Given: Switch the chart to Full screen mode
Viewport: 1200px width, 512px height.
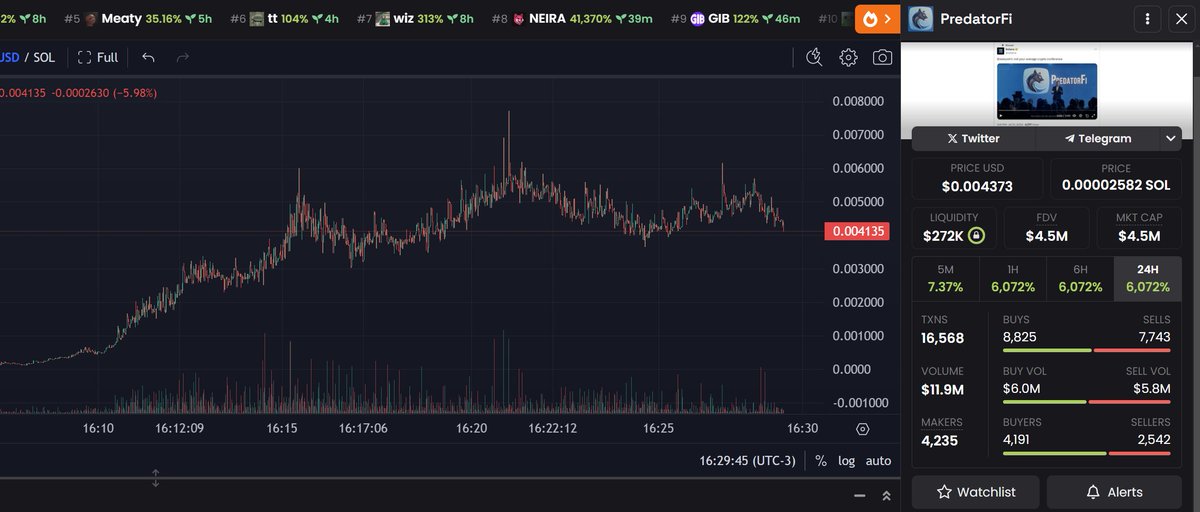Looking at the screenshot, I should (x=98, y=57).
